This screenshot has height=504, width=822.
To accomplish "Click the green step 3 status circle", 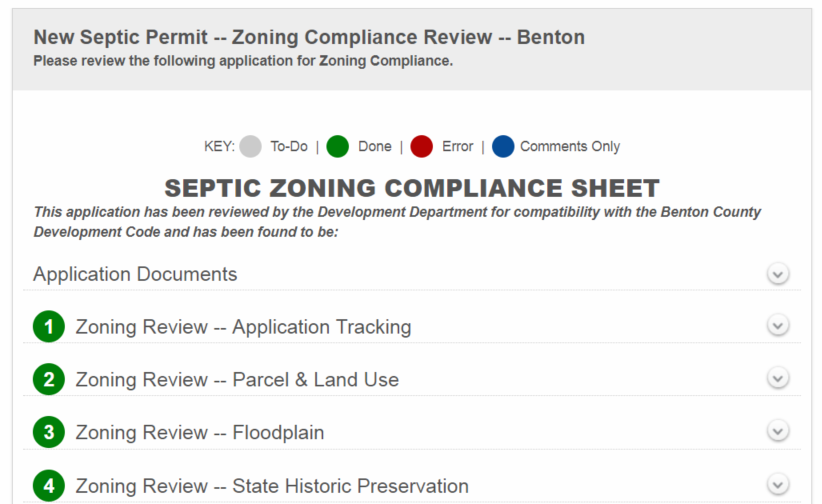I will coord(48,432).
